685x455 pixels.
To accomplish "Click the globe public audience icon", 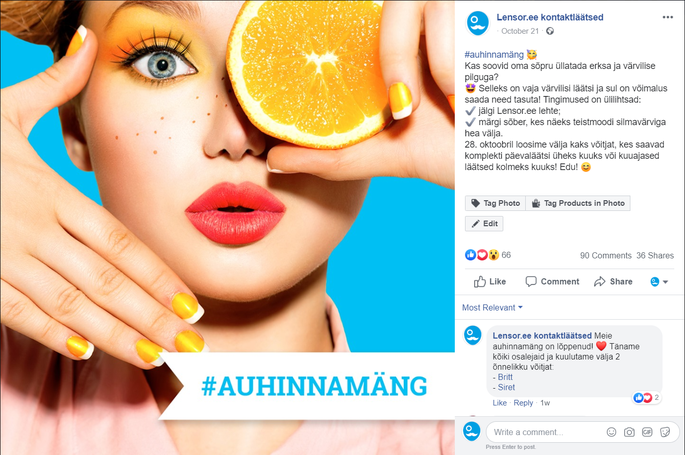I will coord(550,31).
